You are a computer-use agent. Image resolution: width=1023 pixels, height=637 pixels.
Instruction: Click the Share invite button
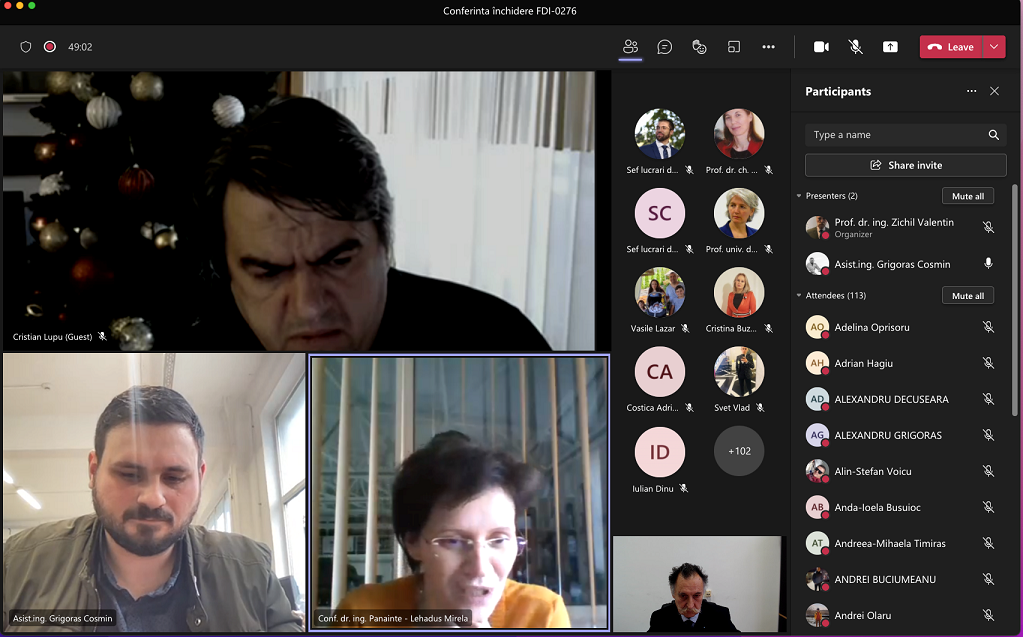905,165
